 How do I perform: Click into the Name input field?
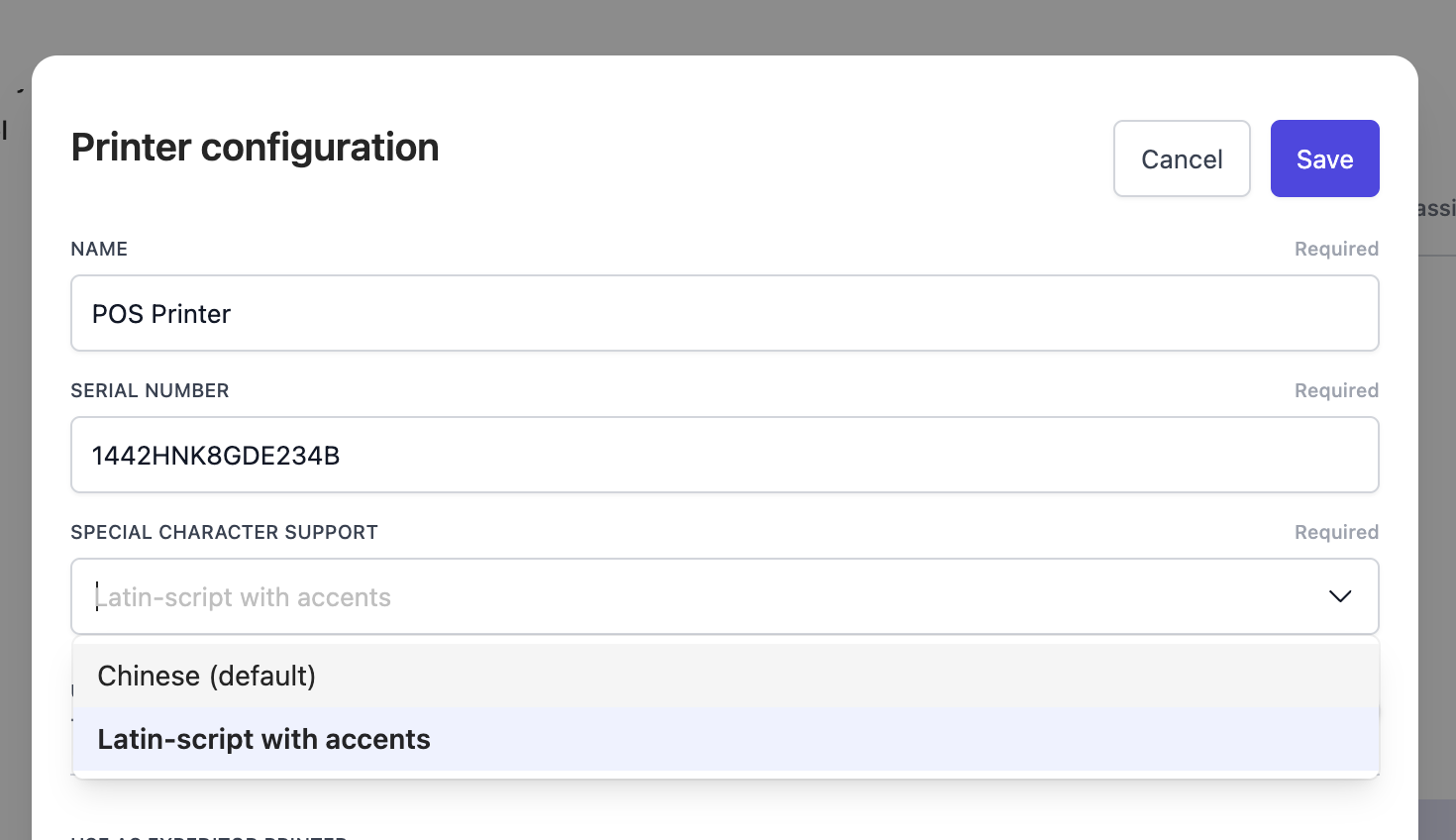tap(725, 313)
